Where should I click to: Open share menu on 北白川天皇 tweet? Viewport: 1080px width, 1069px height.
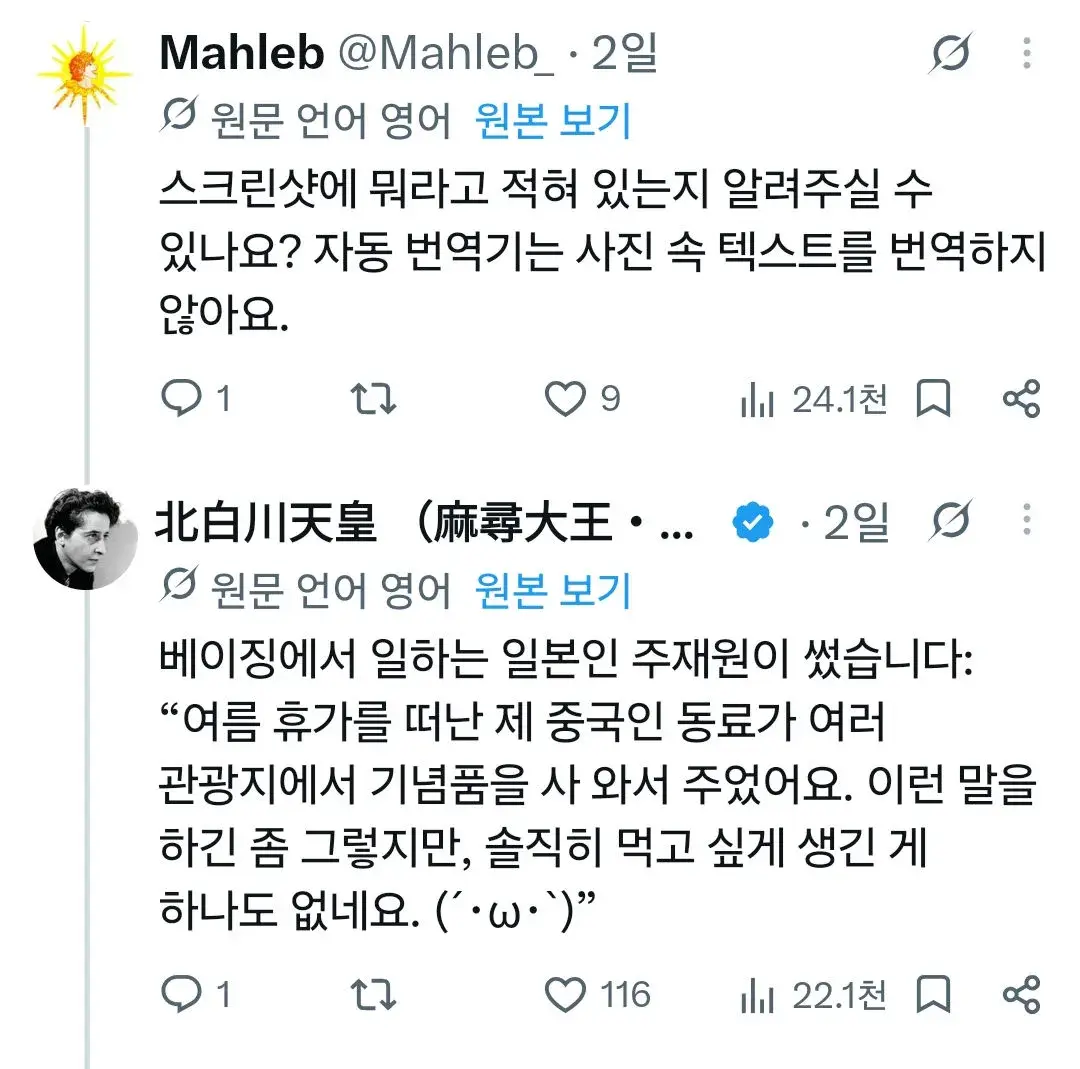click(x=1021, y=995)
